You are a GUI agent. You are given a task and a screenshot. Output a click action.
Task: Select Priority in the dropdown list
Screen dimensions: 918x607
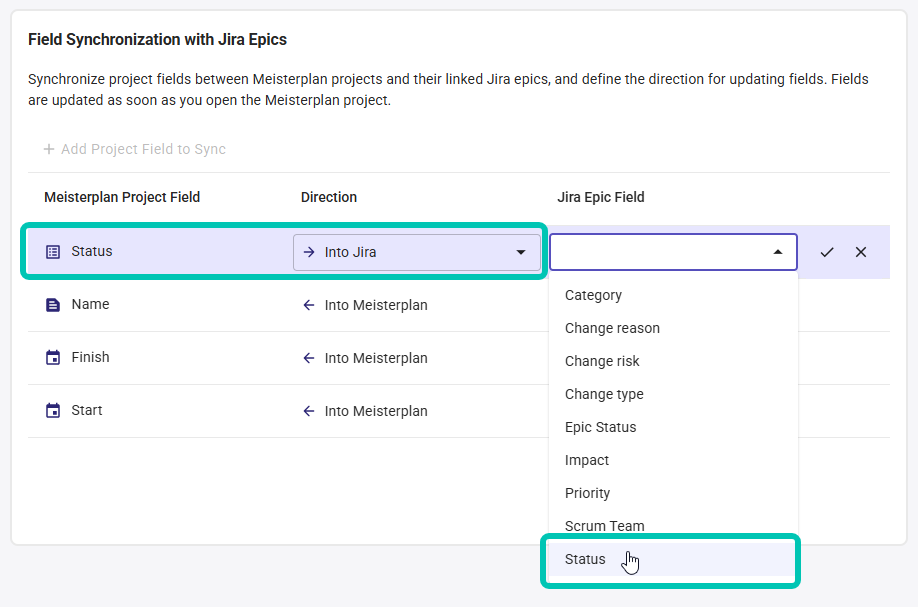[673, 493]
